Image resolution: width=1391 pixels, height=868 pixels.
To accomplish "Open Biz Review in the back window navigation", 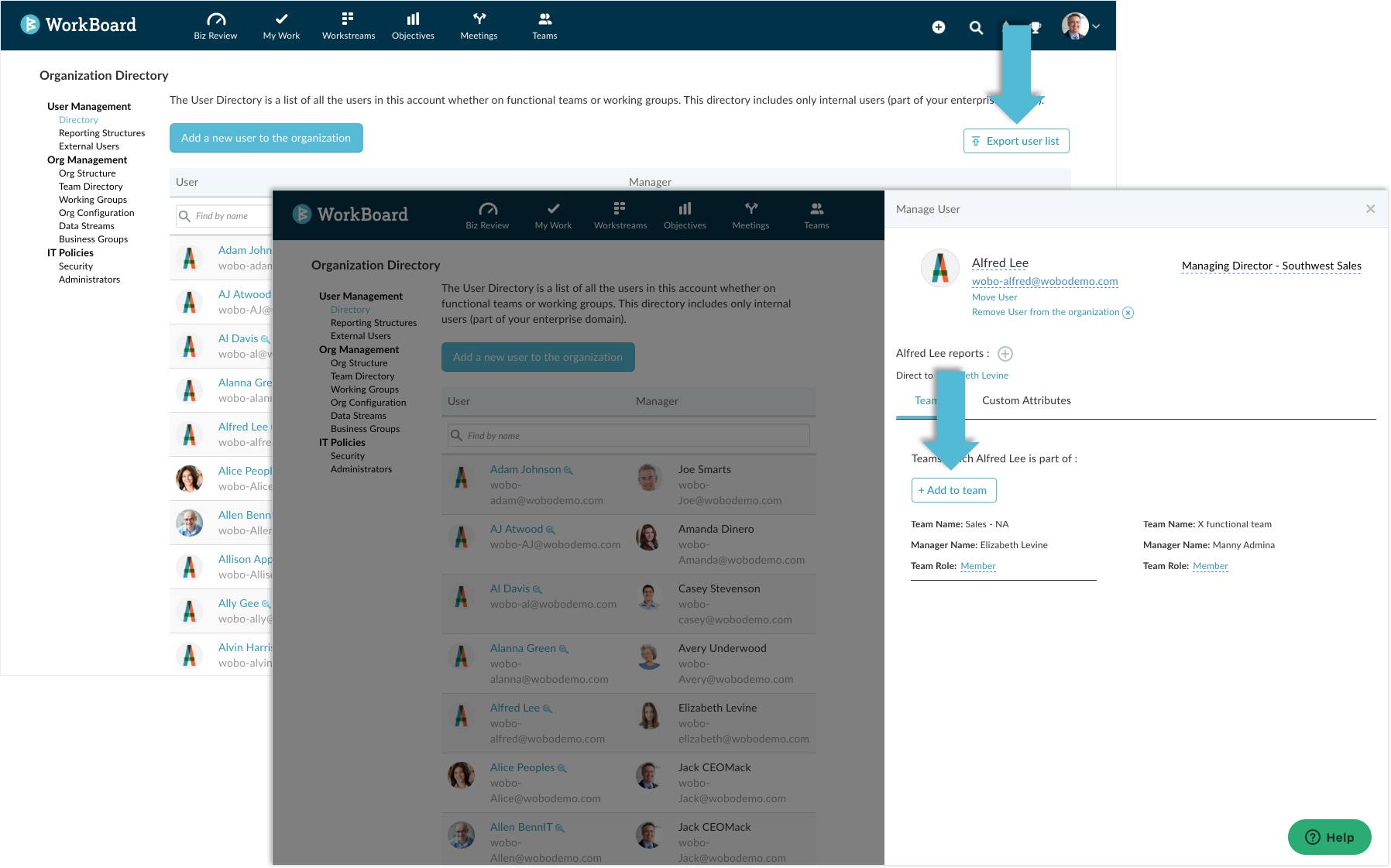I will pos(215,26).
